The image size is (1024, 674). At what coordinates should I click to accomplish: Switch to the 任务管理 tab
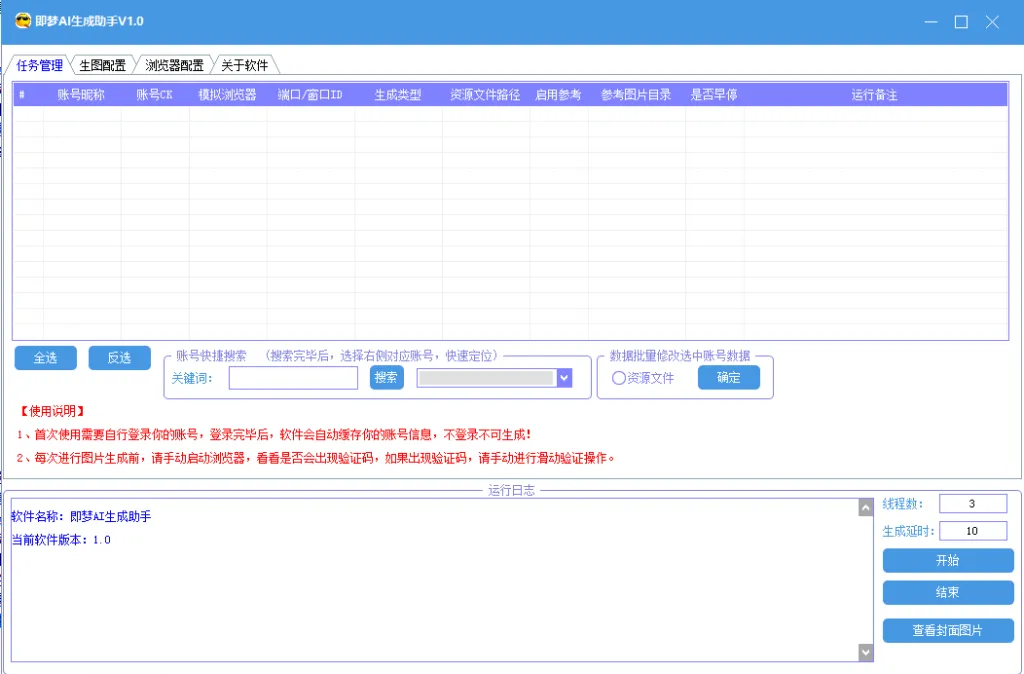[x=39, y=65]
